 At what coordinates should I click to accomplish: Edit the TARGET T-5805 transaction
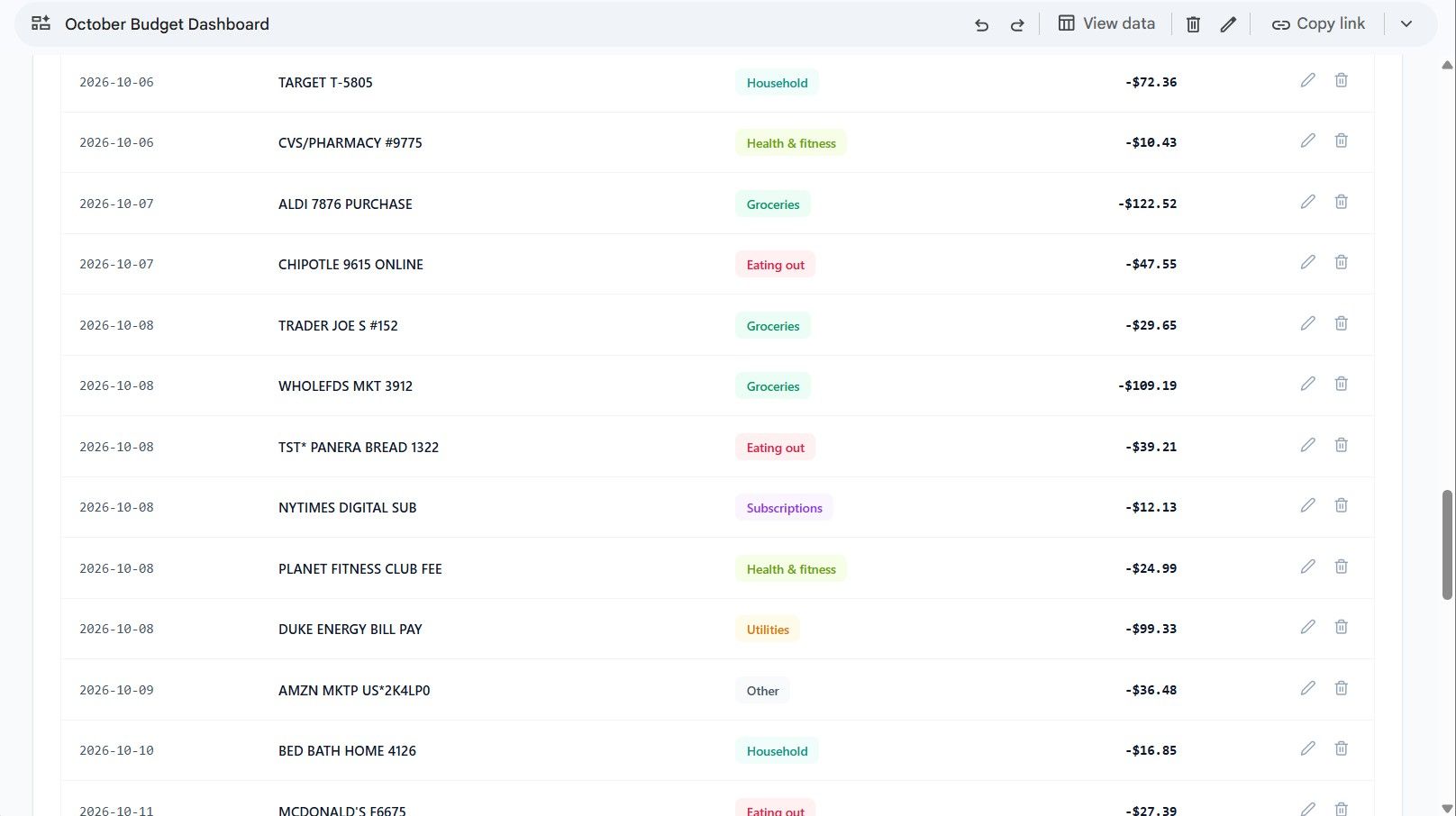coord(1308,80)
